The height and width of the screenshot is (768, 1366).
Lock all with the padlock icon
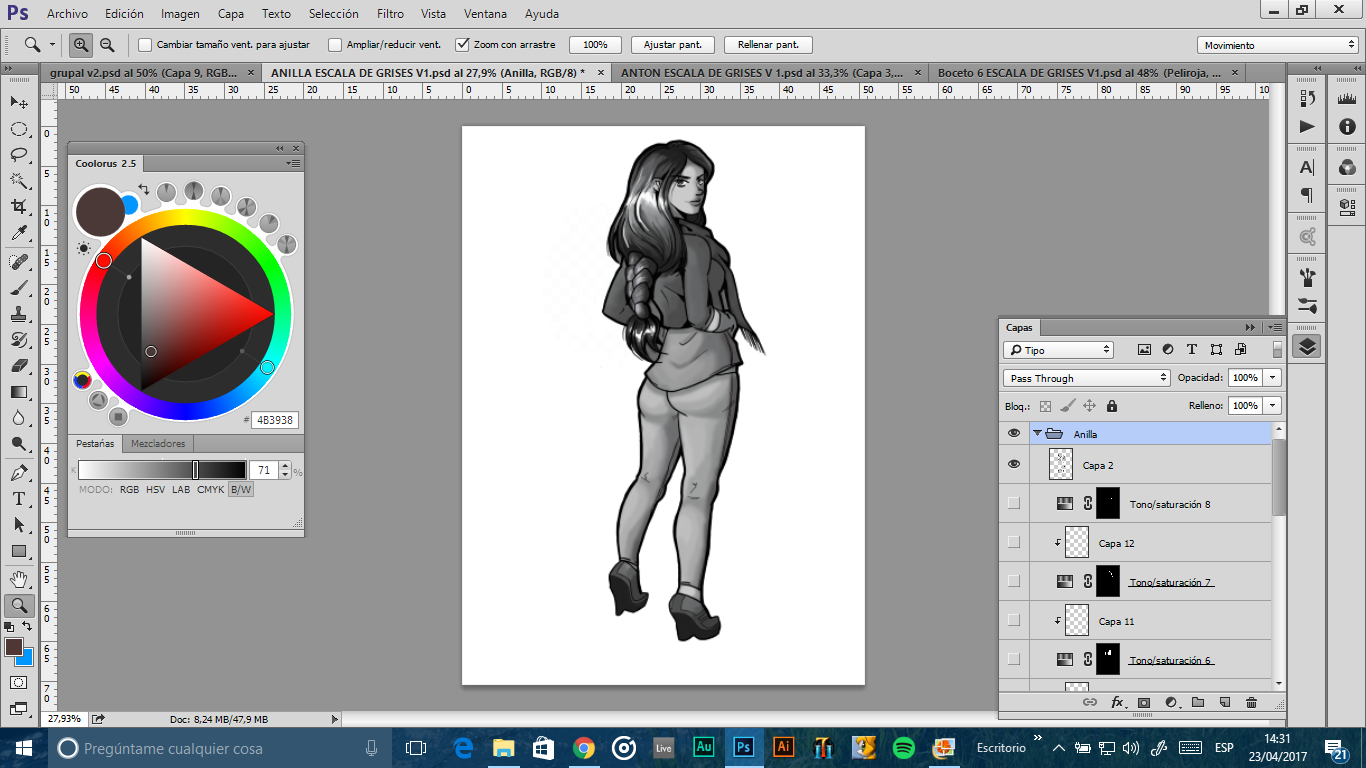(x=1112, y=406)
